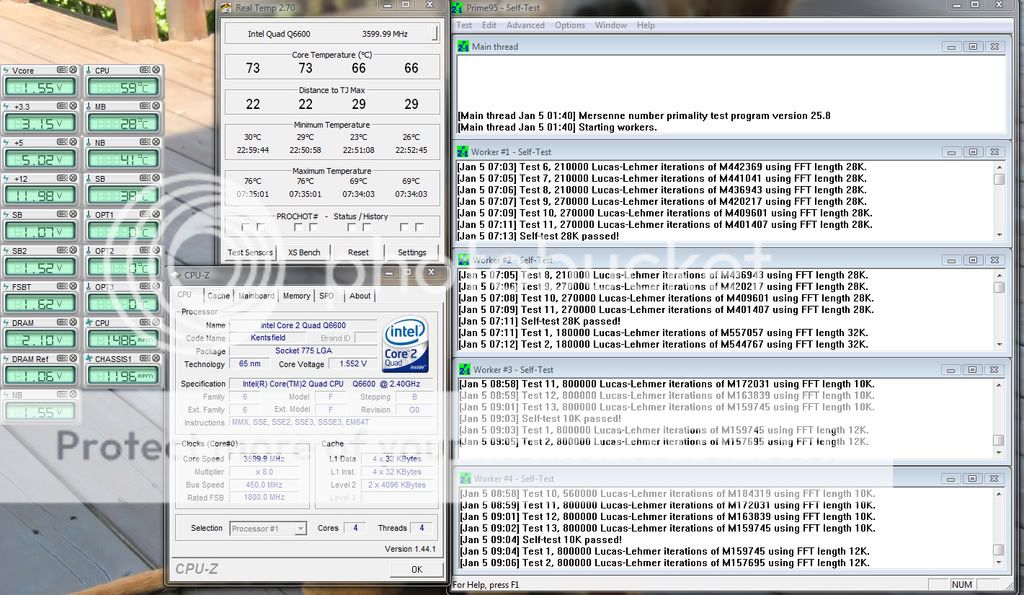Screen dimensions: 1024x595
Task: Click the Socket 775 LGA package field
Action: [303, 351]
